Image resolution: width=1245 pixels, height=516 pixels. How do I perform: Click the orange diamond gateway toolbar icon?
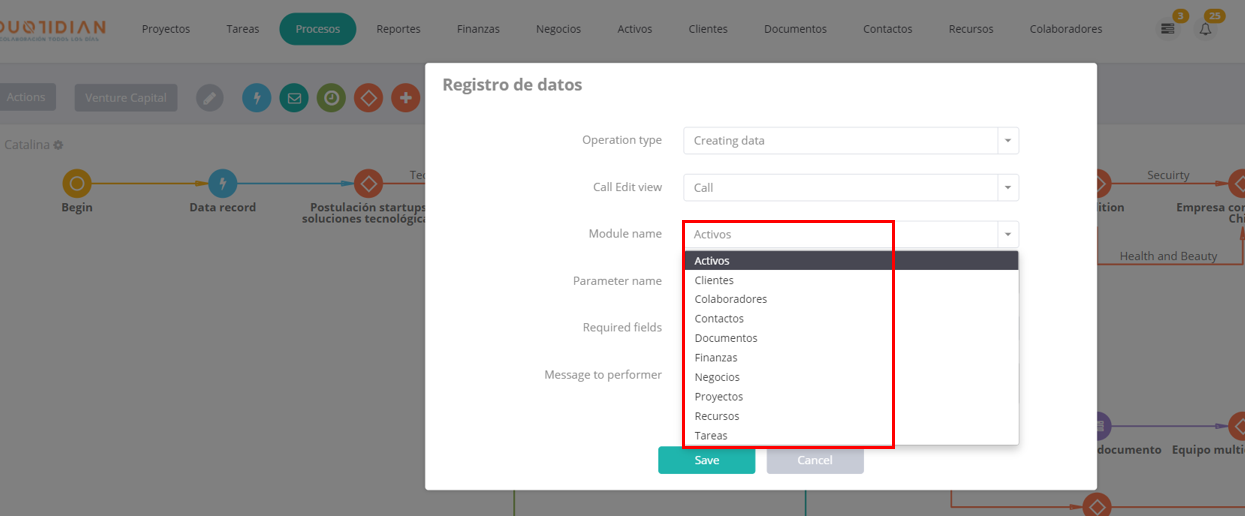368,97
